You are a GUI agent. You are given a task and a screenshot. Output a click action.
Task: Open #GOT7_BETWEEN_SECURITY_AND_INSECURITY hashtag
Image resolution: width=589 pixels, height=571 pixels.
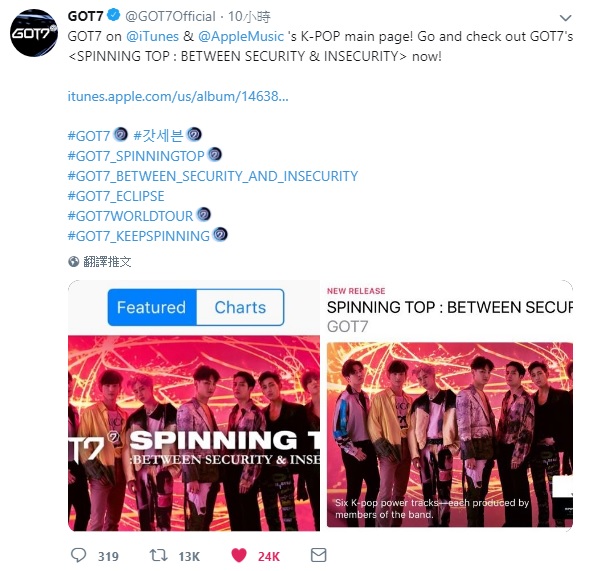pos(213,176)
